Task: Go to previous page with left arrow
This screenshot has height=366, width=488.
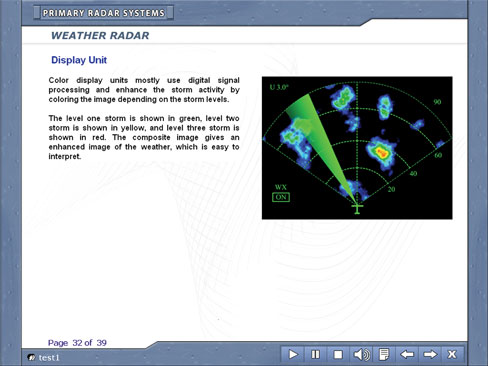Action: pyautogui.click(x=407, y=354)
